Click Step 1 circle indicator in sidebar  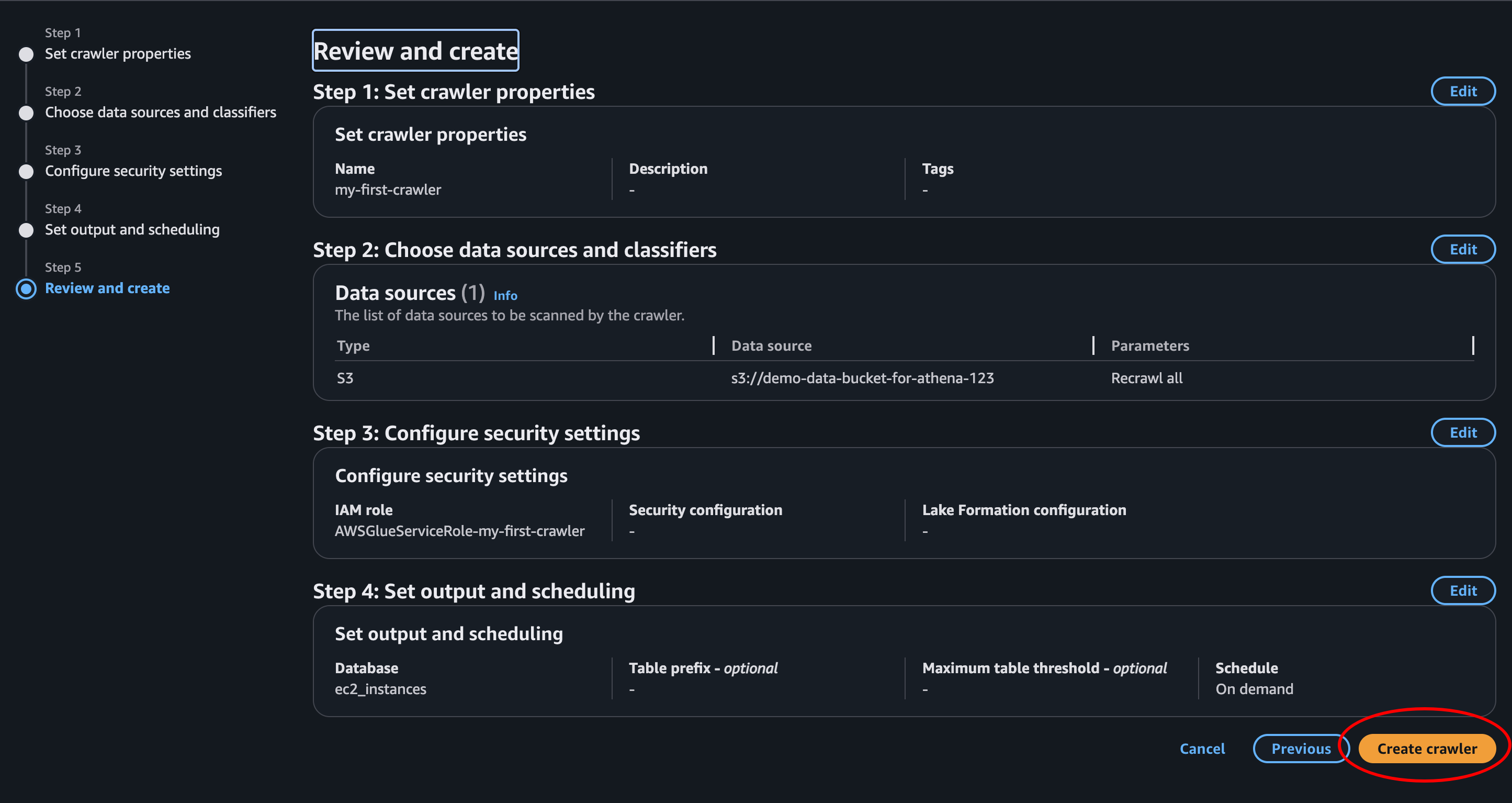26,54
